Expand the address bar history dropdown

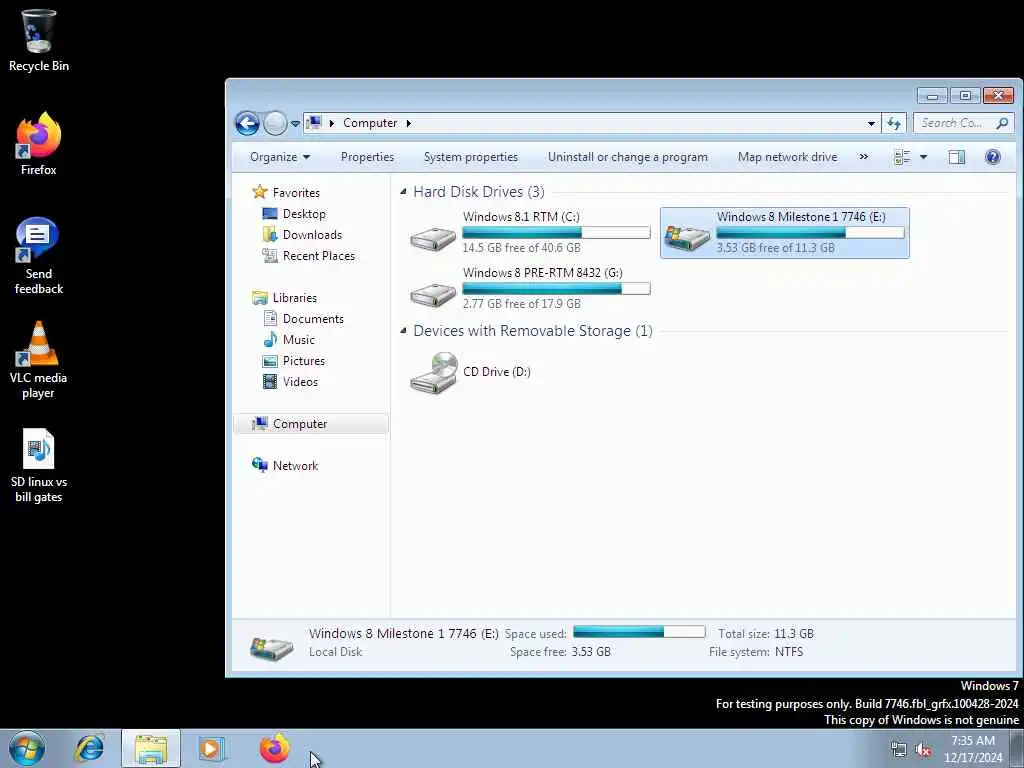(871, 123)
